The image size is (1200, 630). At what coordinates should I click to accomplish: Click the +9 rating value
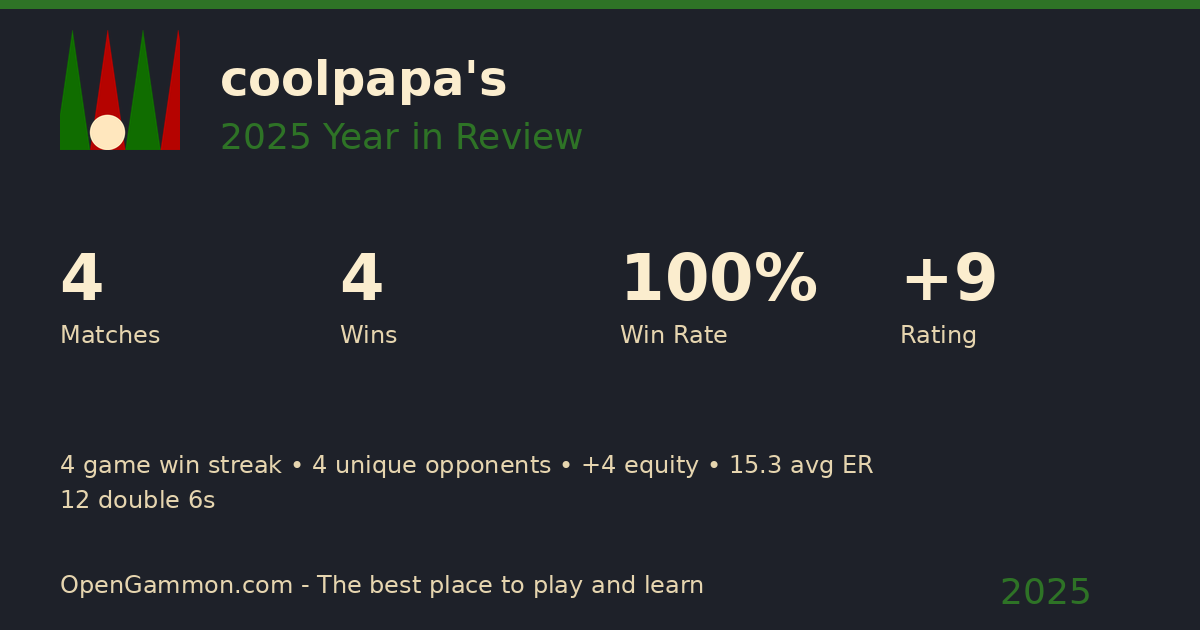pos(948,280)
